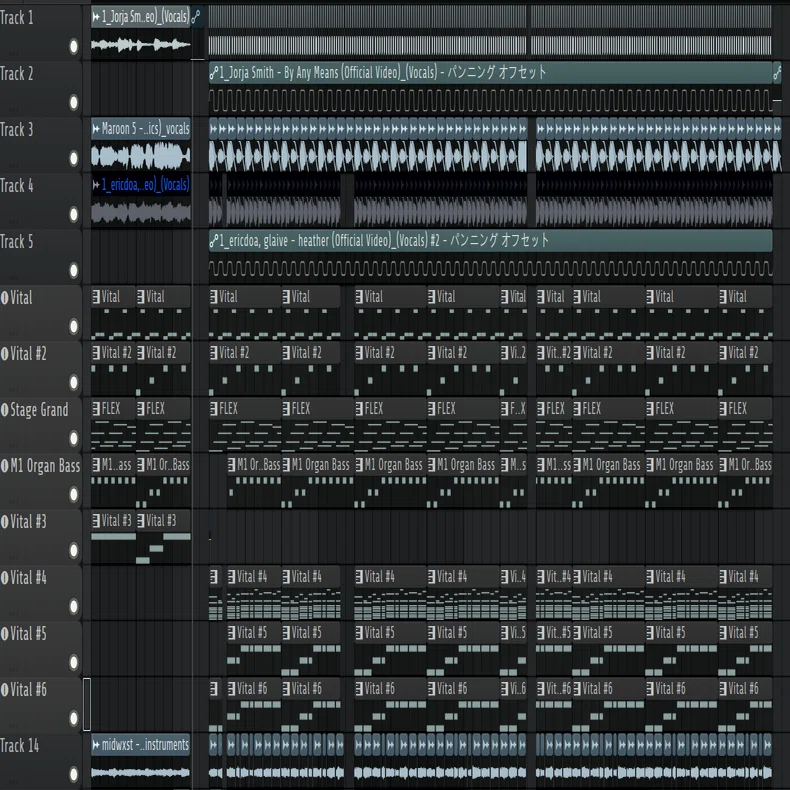
Task: Click the instrument icon before the Stage Grand name
Action: pos(5,409)
